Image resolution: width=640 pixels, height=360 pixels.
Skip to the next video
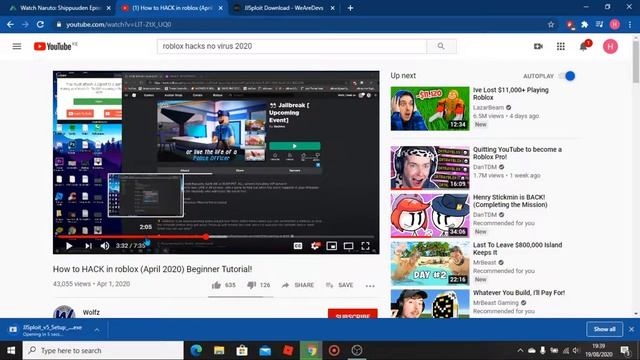(x=88, y=246)
